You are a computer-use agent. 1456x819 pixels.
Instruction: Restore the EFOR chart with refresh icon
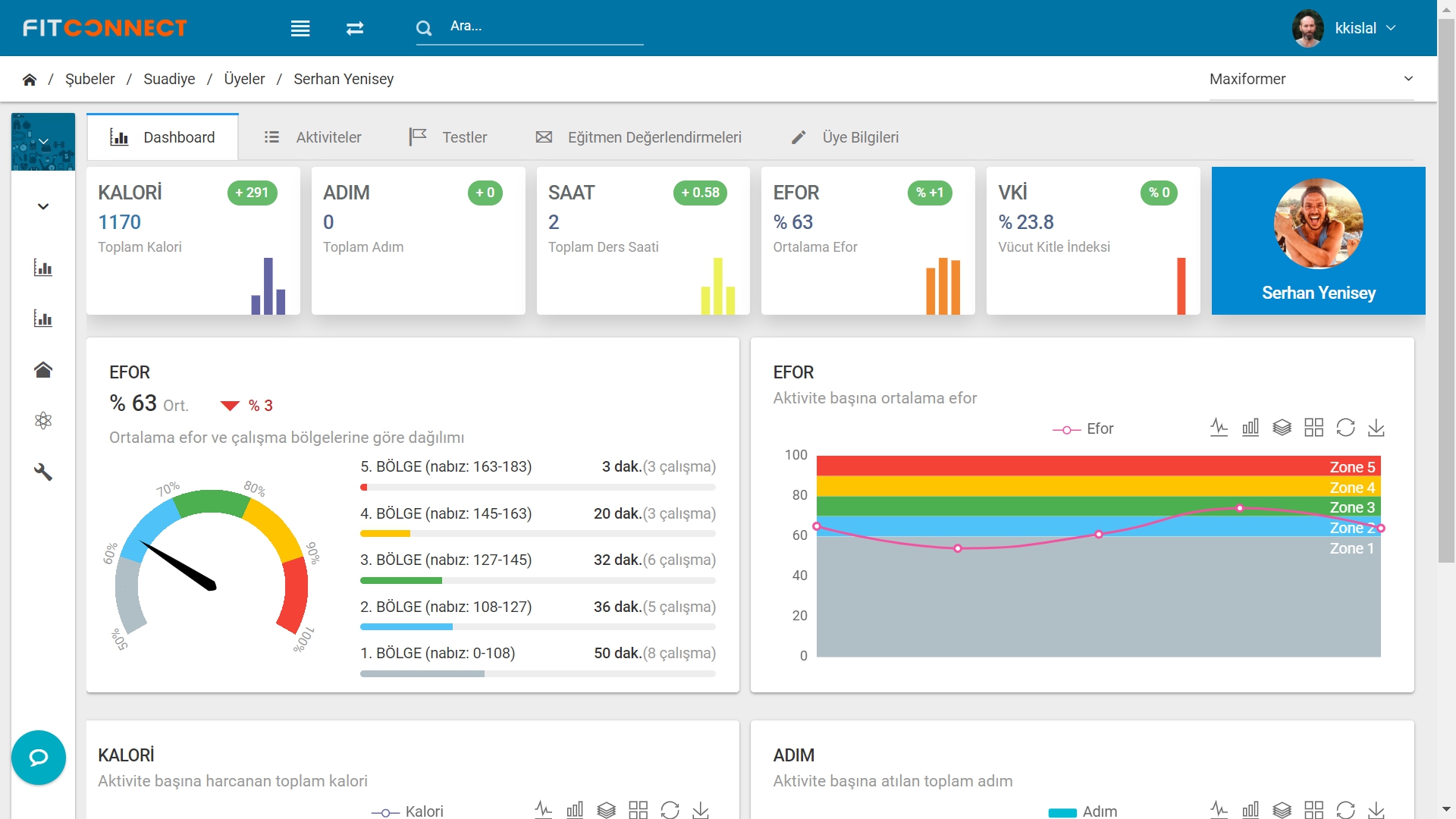tap(1345, 428)
